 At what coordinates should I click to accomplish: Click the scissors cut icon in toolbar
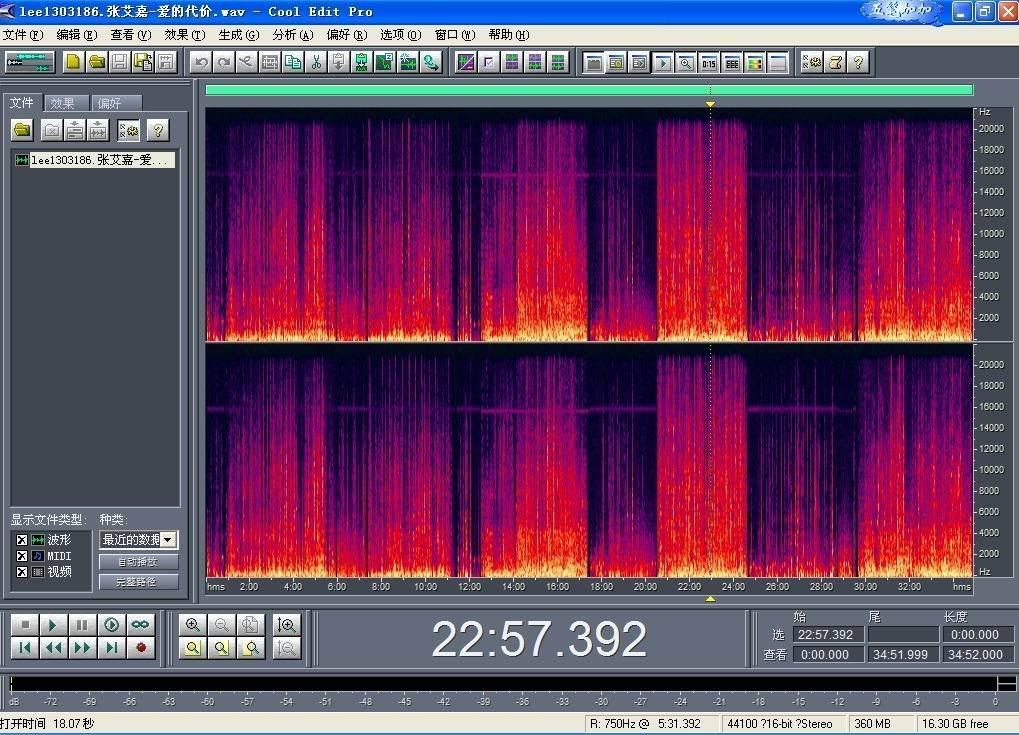pos(316,62)
